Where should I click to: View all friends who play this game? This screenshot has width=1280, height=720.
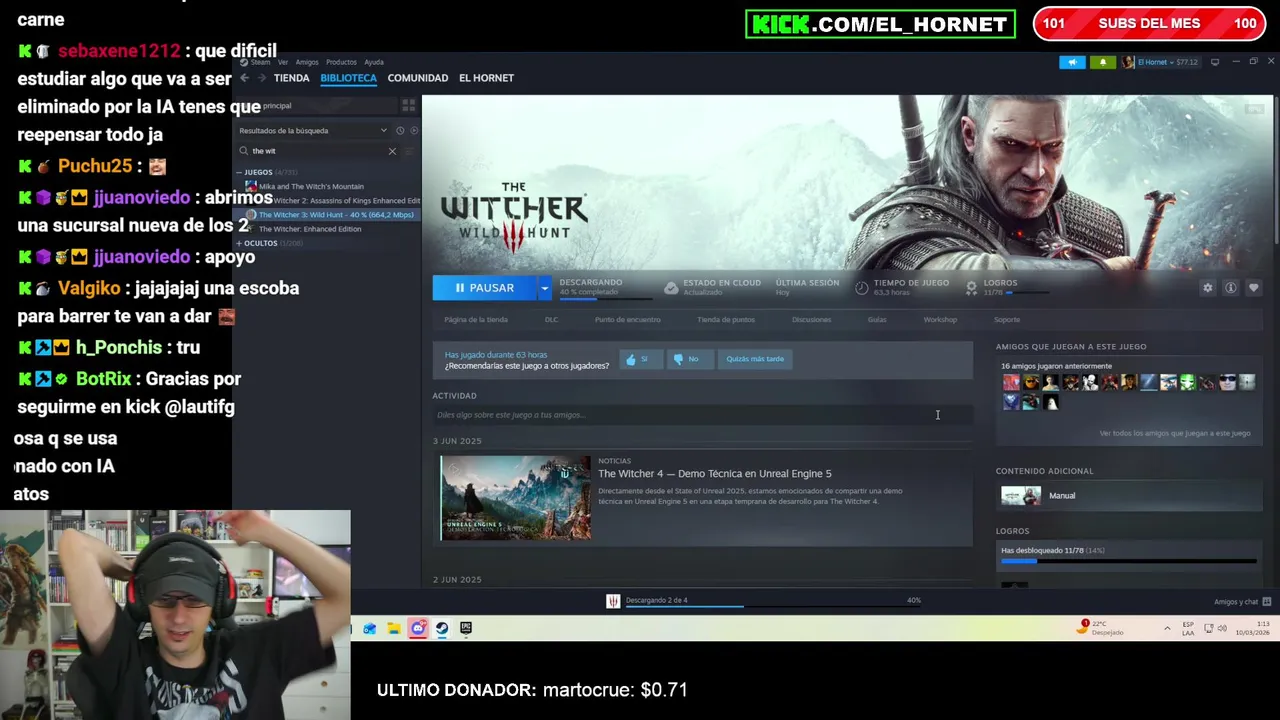coord(1174,434)
